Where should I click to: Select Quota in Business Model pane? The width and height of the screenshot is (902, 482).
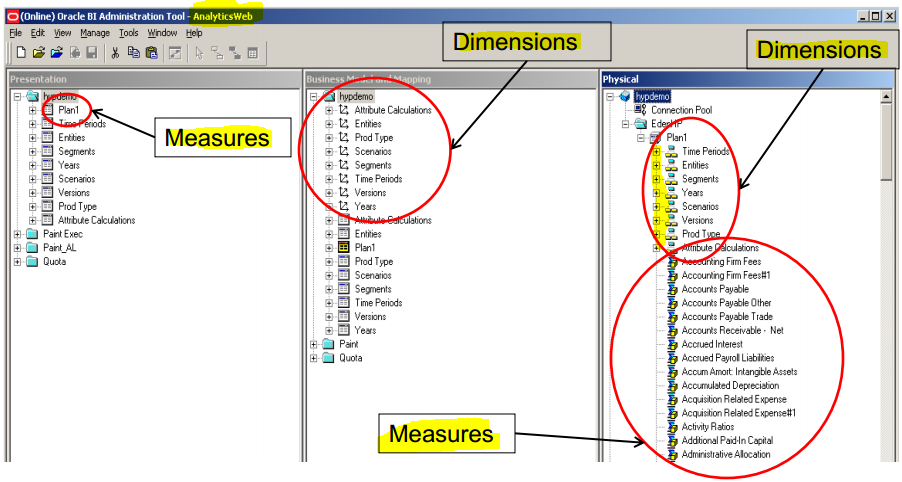tap(350, 358)
